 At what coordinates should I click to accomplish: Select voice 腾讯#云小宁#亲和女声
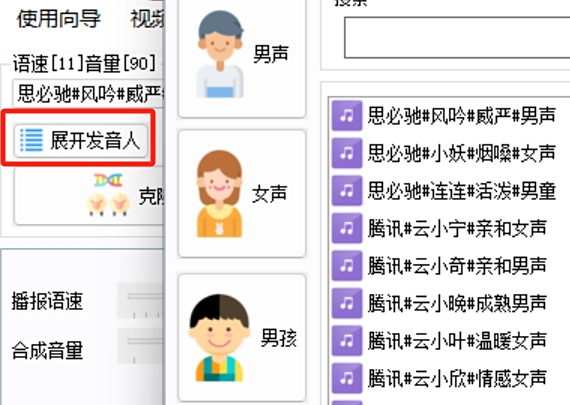[457, 228]
